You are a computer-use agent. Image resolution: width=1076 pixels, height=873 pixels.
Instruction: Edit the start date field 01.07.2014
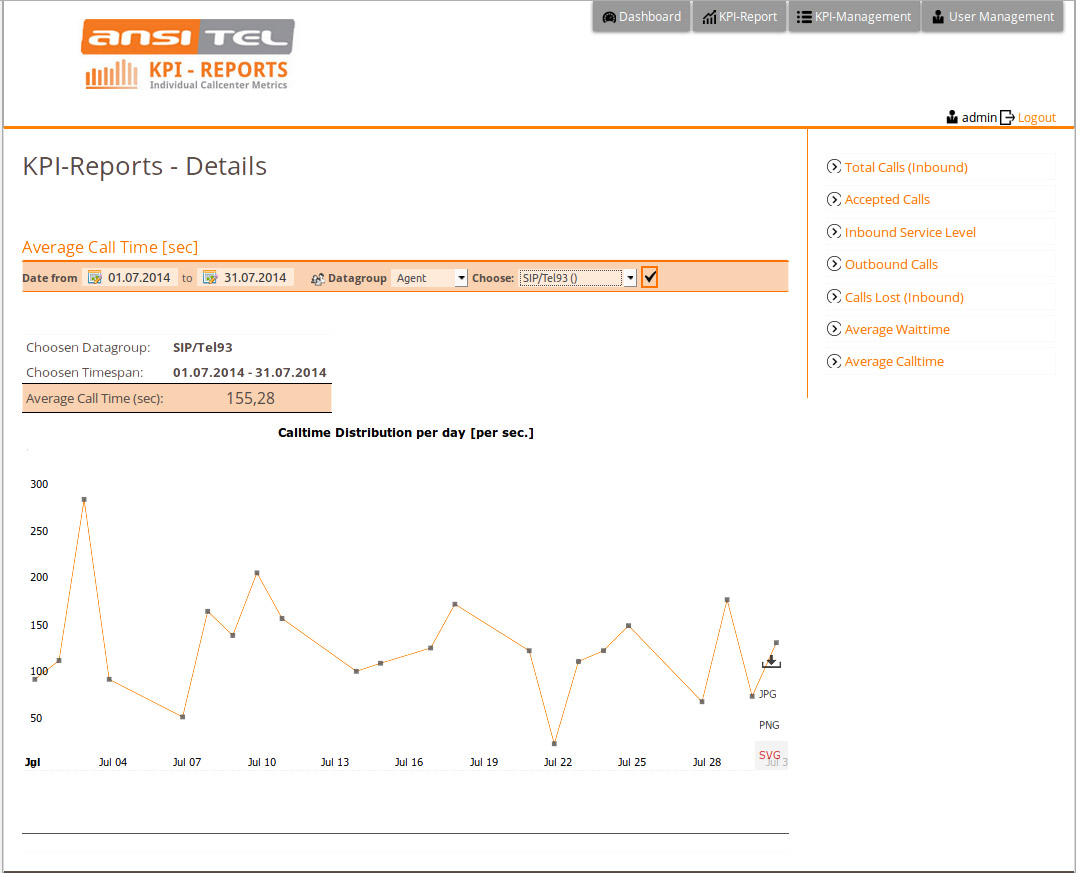139,277
